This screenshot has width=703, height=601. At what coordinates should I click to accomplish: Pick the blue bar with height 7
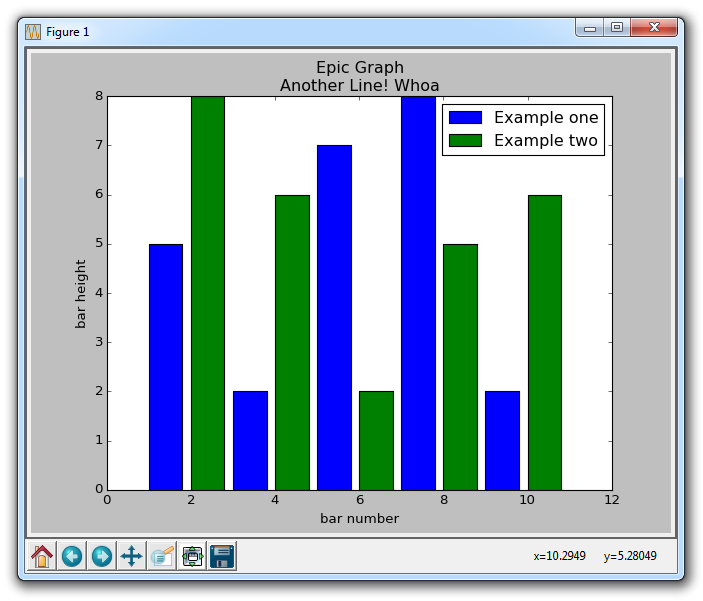click(334, 317)
